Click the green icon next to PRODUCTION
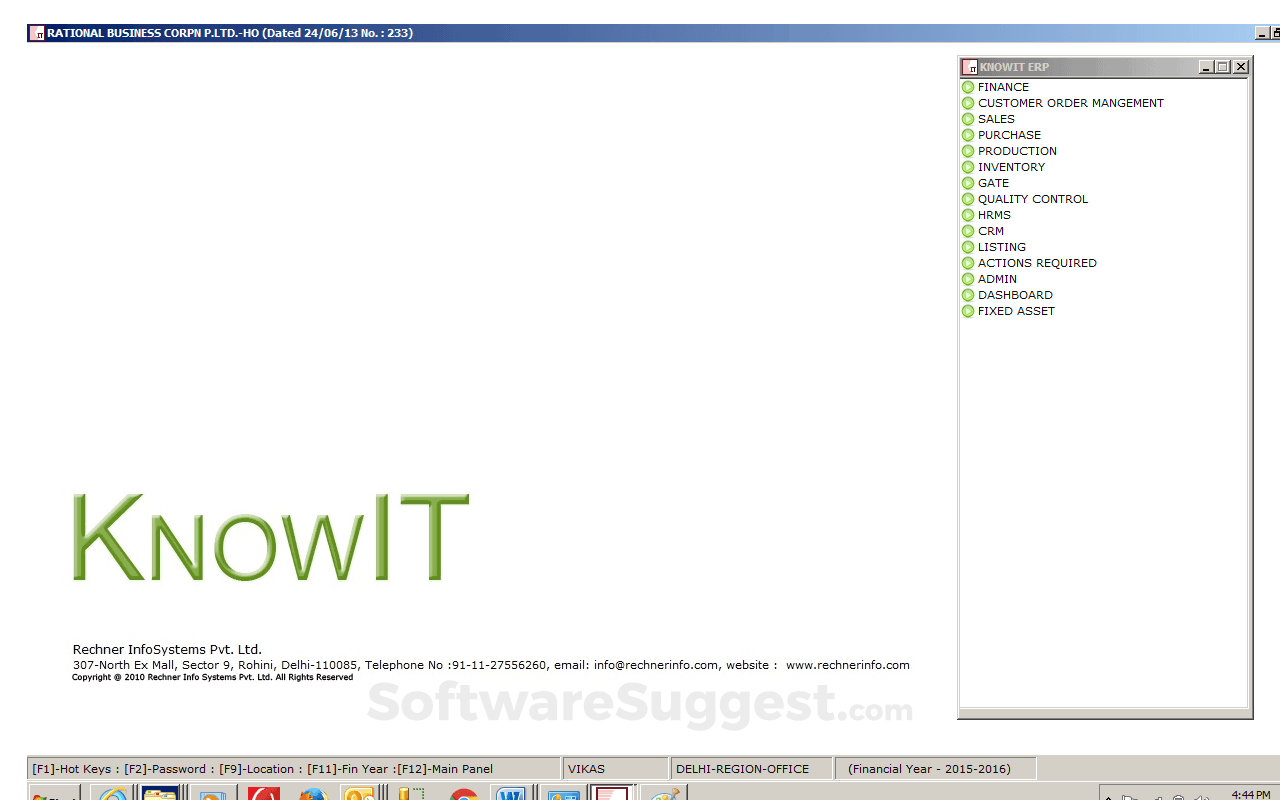Image resolution: width=1280 pixels, height=800 pixels. (x=968, y=151)
